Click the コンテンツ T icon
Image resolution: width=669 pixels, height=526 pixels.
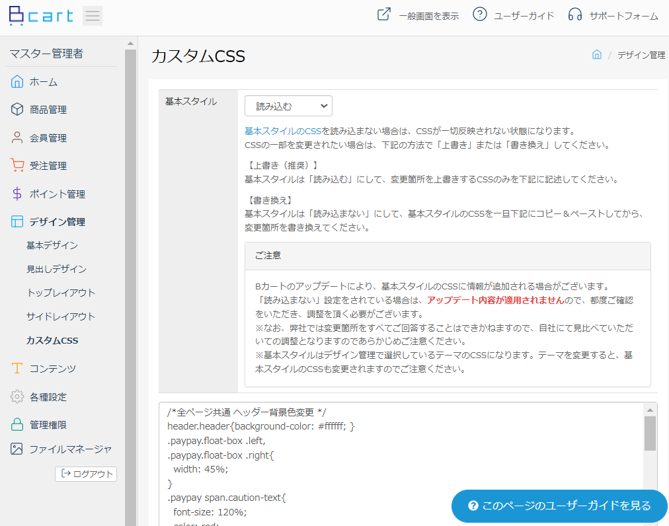point(17,368)
